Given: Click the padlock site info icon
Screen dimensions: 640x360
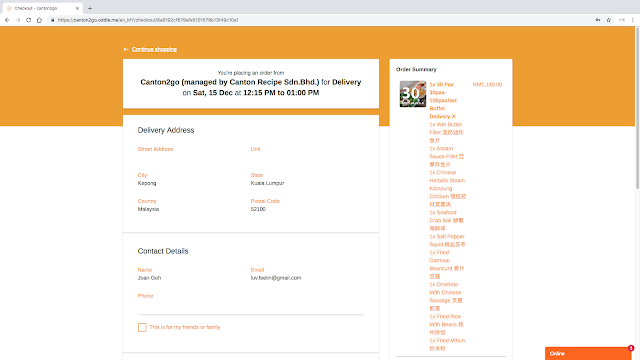Looking at the screenshot, I should pos(53,20).
